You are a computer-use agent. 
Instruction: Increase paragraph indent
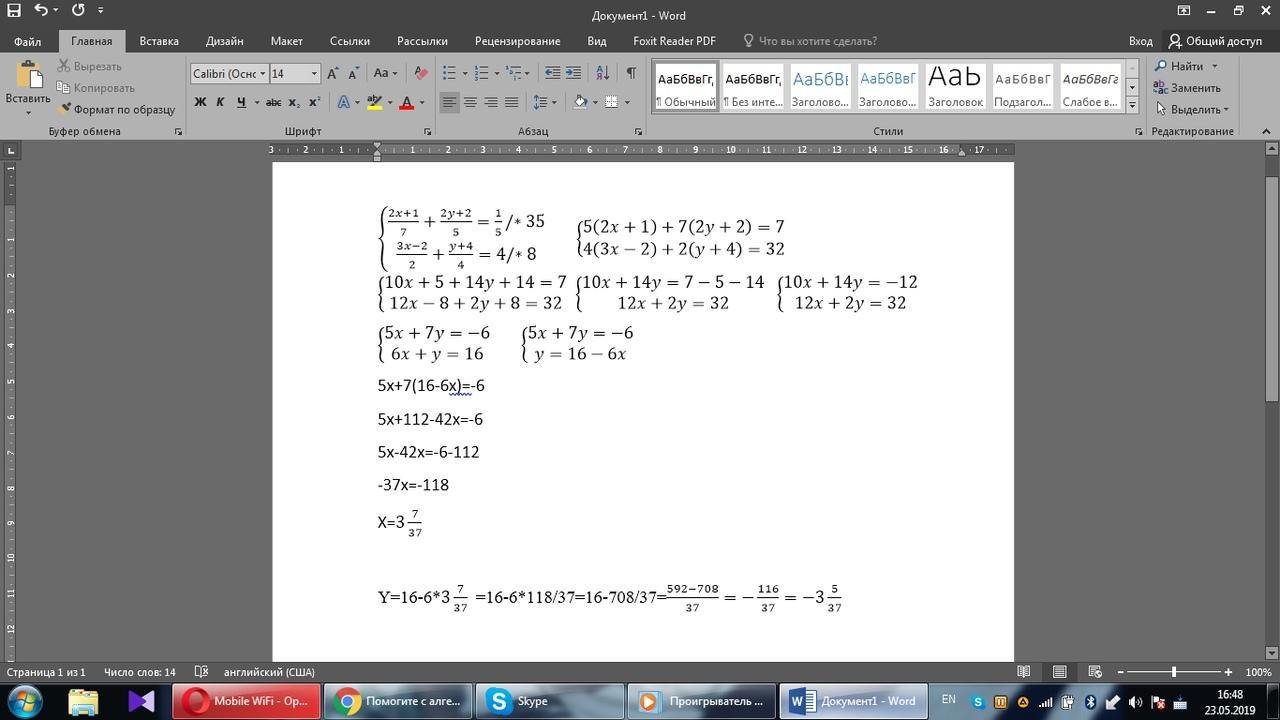click(573, 73)
